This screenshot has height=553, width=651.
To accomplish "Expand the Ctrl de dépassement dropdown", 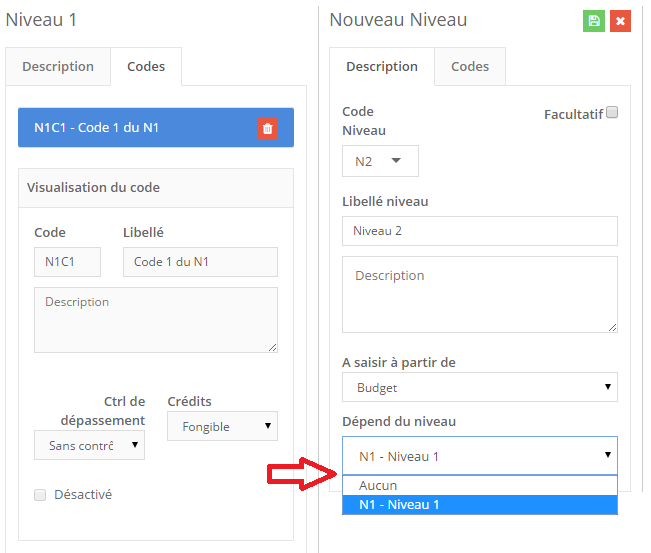I will 89,445.
